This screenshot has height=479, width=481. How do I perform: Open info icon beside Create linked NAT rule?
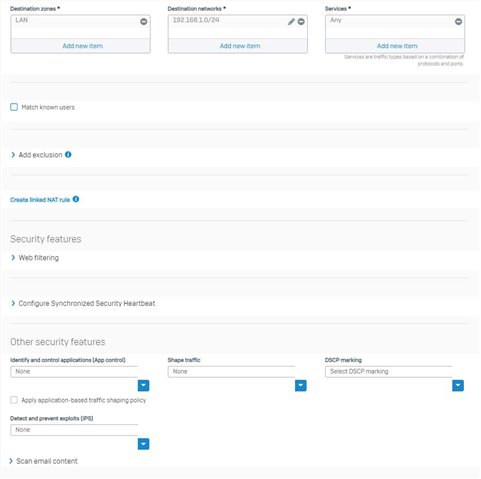coord(76,199)
